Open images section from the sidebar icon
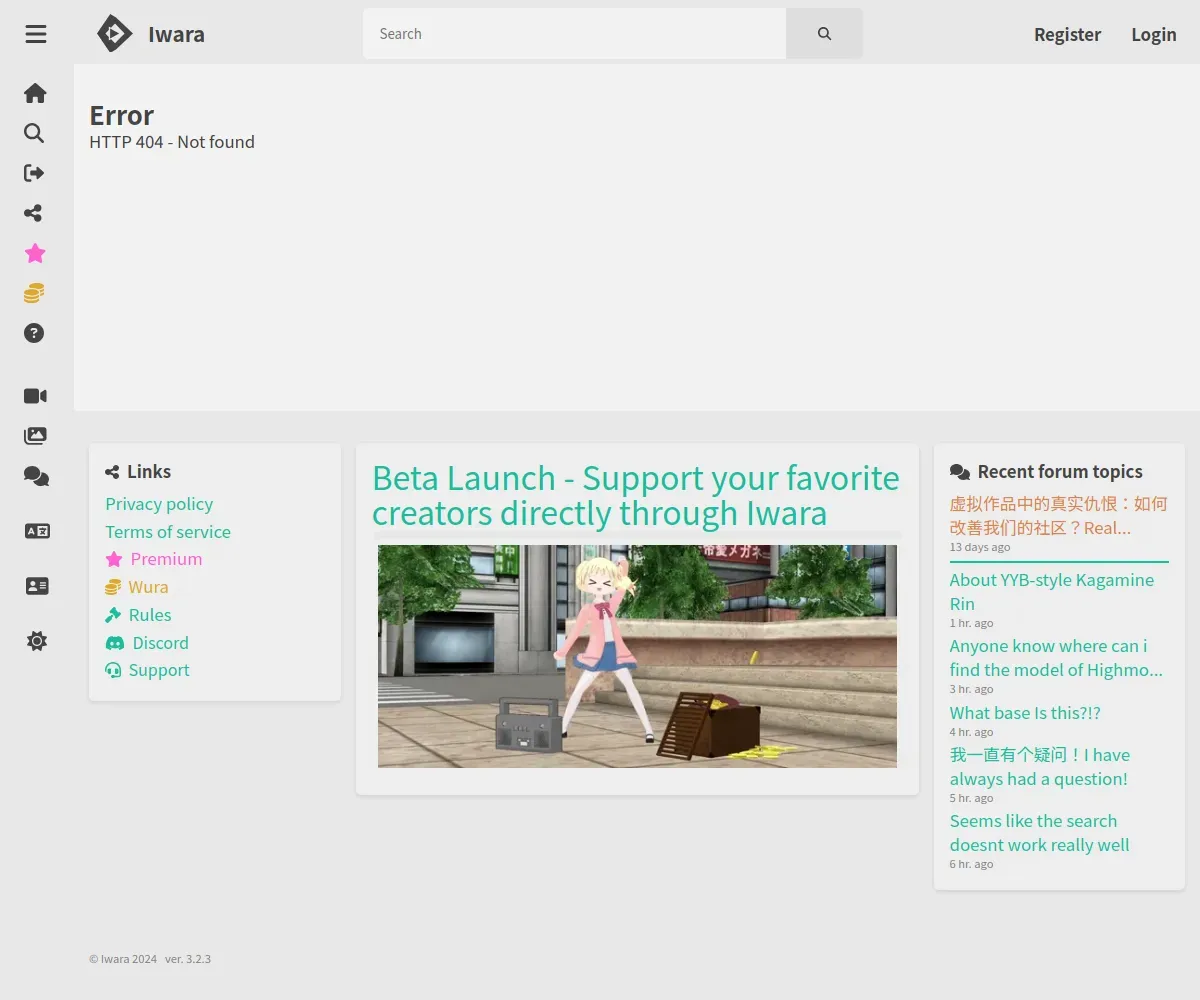 coord(35,436)
